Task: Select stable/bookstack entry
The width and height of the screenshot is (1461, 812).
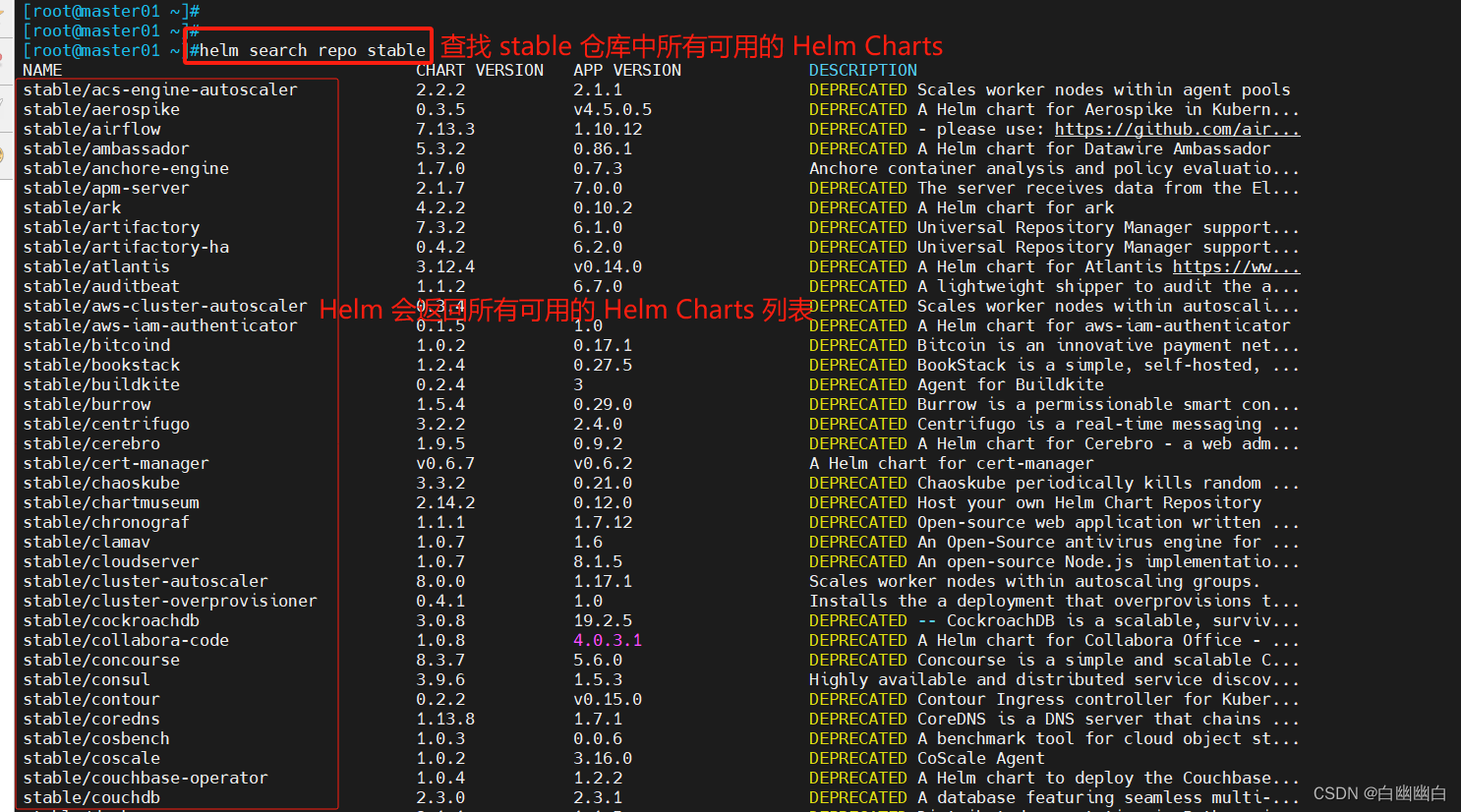Action: click(101, 365)
